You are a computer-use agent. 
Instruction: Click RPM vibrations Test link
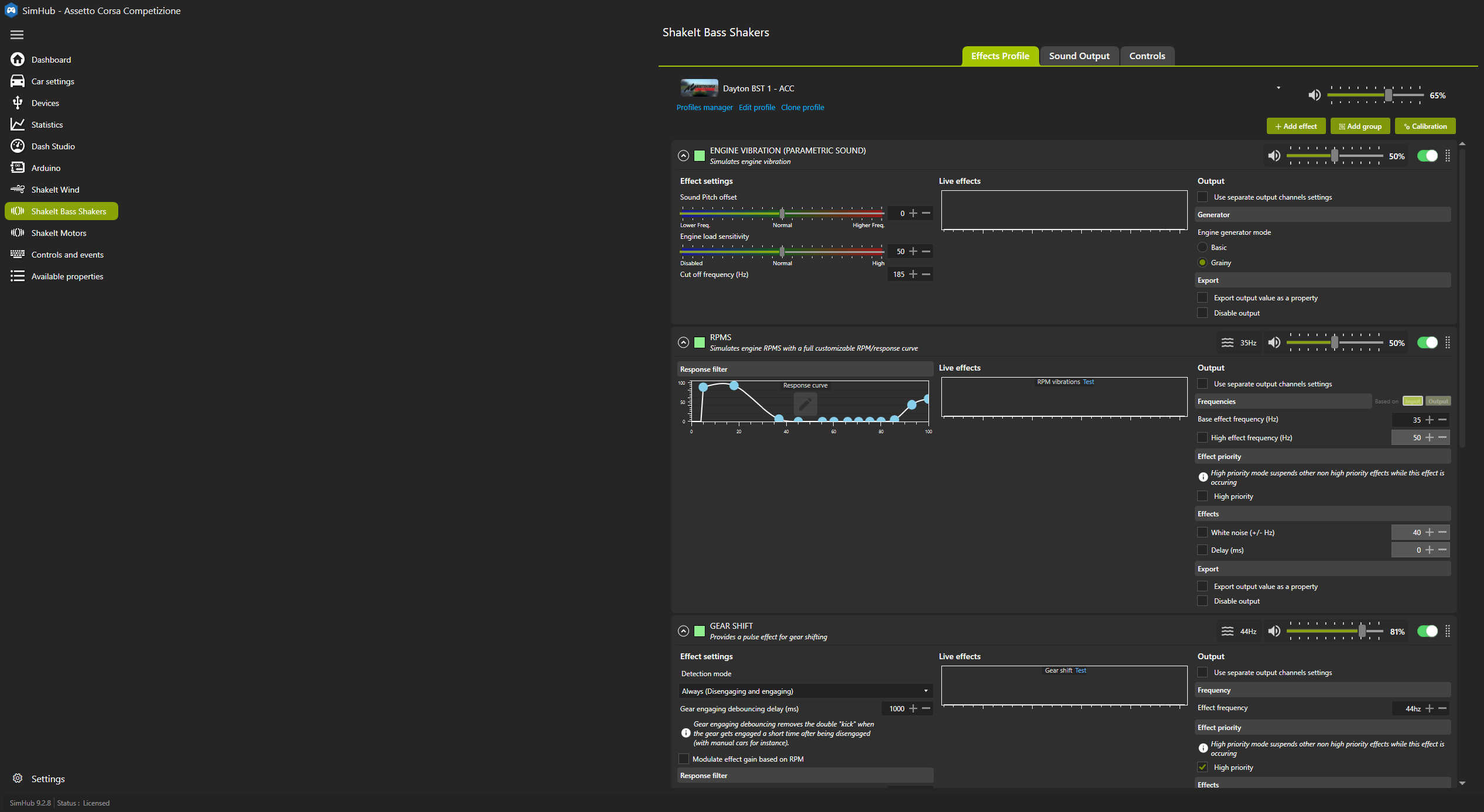1088,382
